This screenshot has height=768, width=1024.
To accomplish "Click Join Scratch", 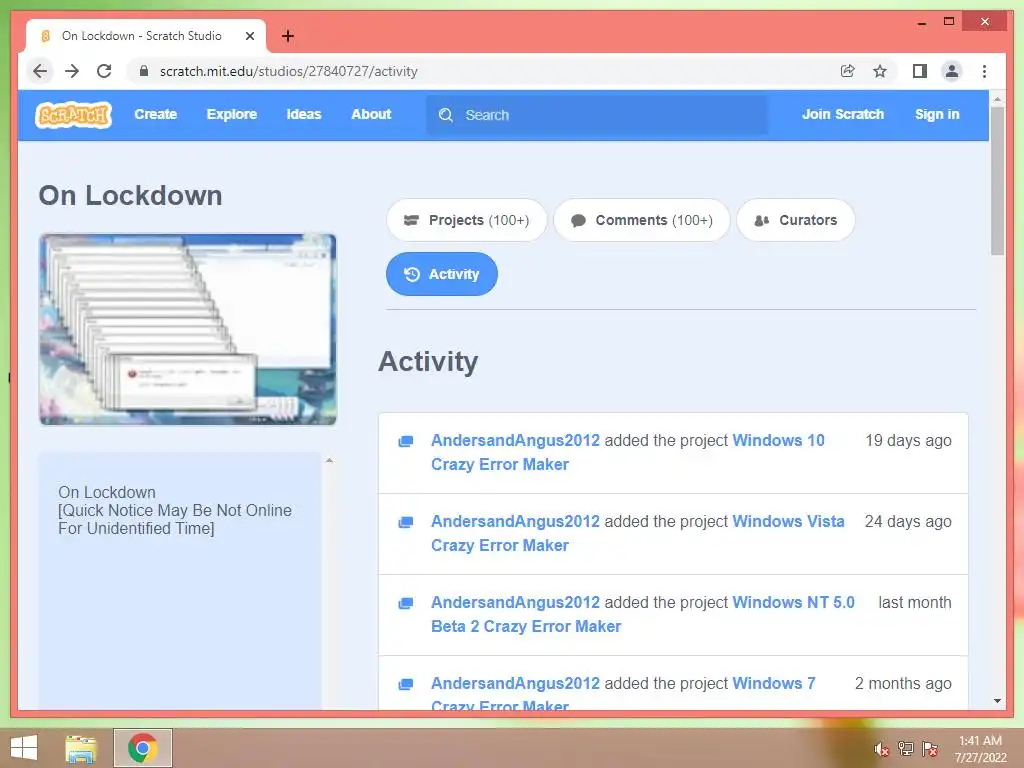I will (x=842, y=114).
